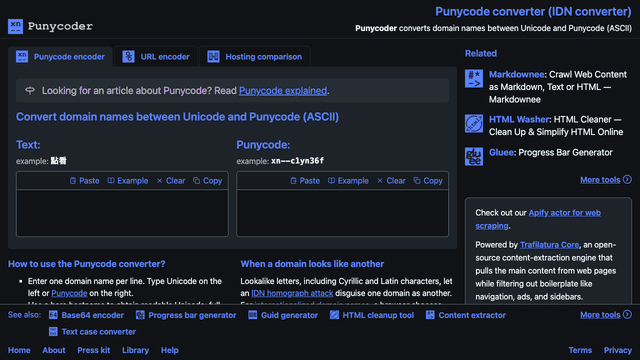Click the Progress bar generator icon
This screenshot has height=360, width=640.
[x=140, y=315]
